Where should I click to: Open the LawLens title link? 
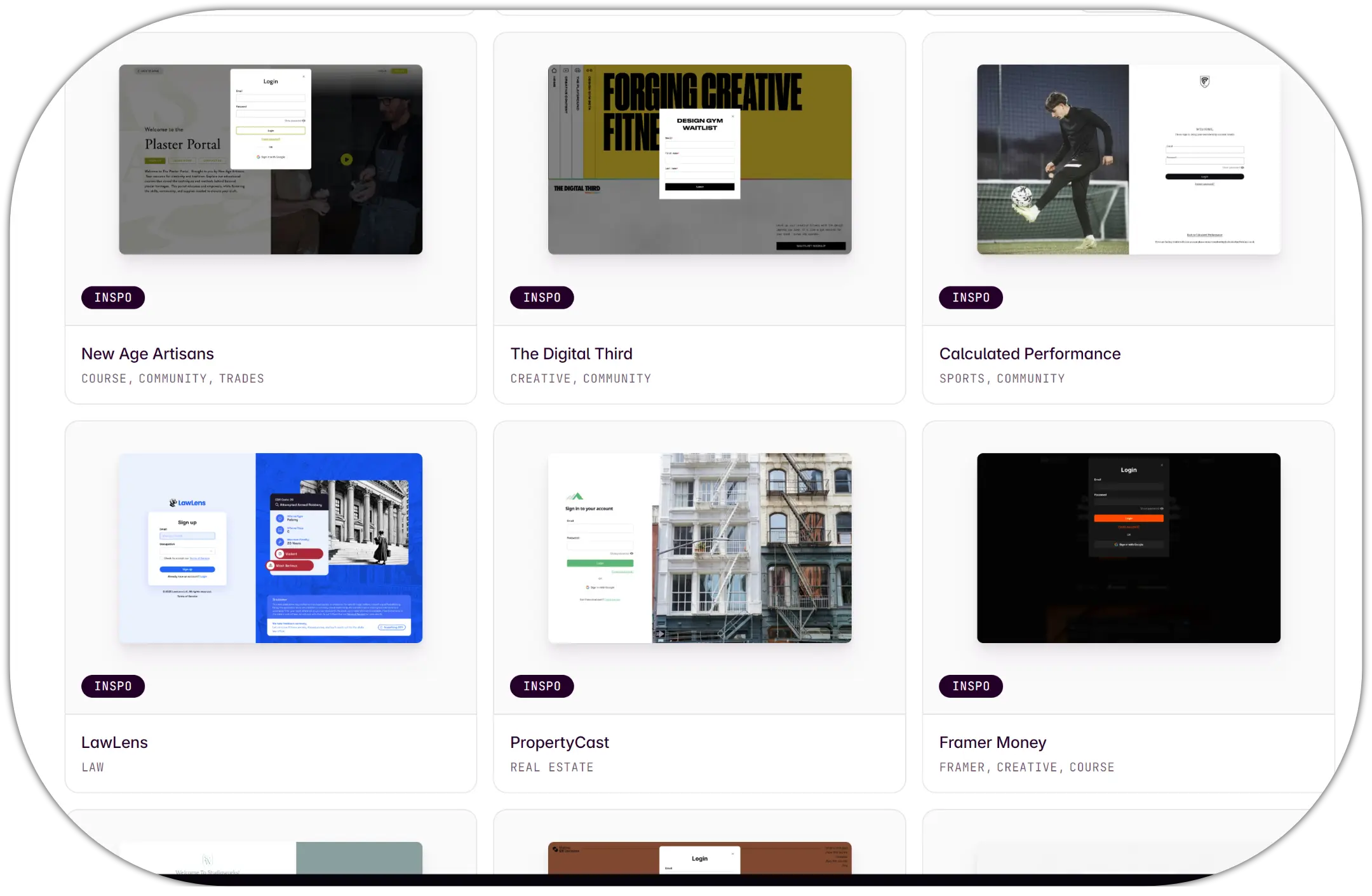(x=114, y=742)
